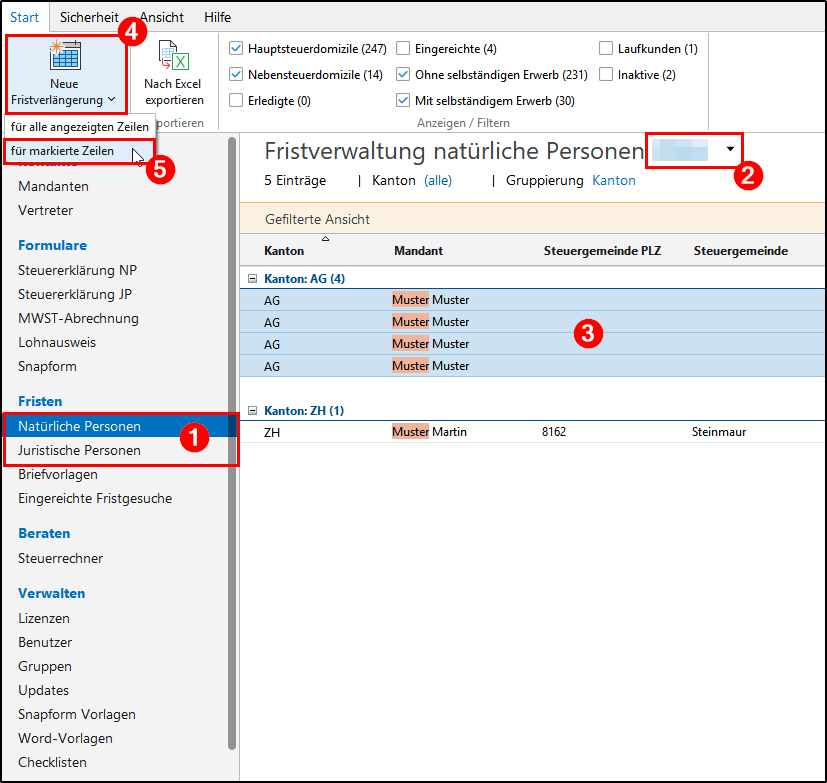Toggle the Hauptsteuerdomizile checkbox

pyautogui.click(x=236, y=49)
